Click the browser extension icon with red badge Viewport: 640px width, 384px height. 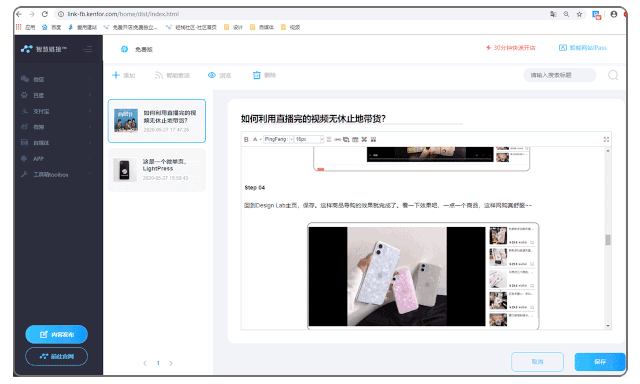(596, 15)
